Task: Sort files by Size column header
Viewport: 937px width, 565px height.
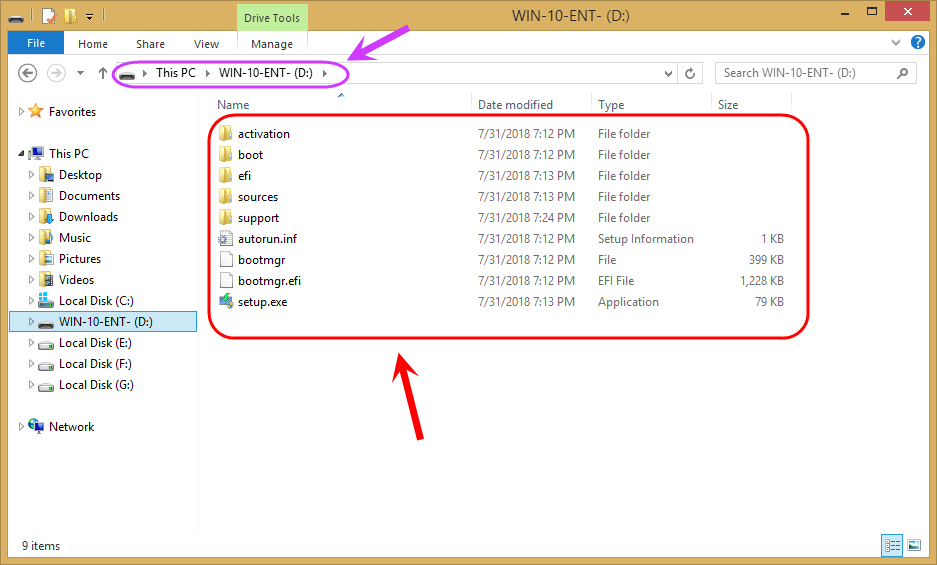Action: coord(728,105)
